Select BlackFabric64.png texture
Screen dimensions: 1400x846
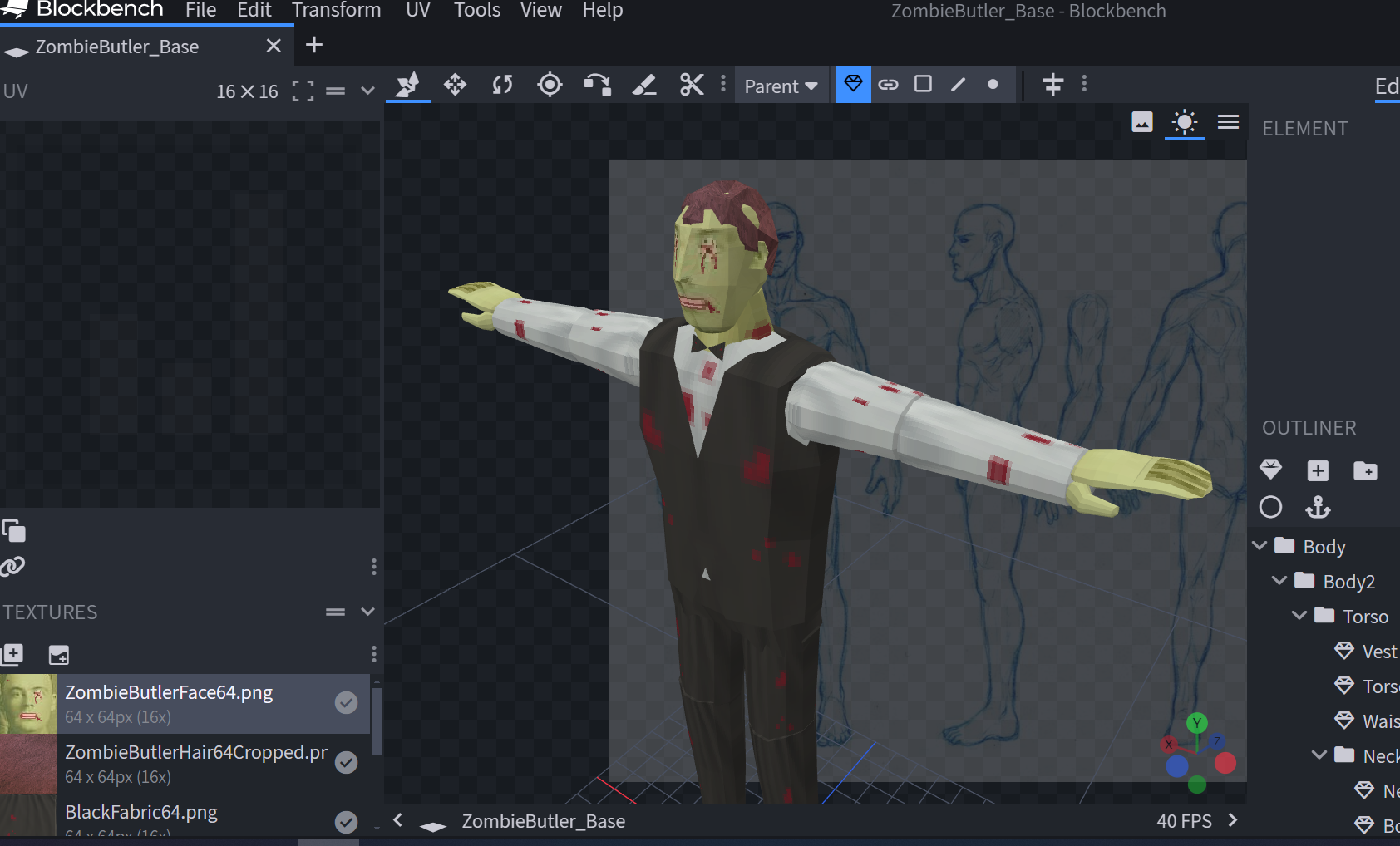pos(185,815)
